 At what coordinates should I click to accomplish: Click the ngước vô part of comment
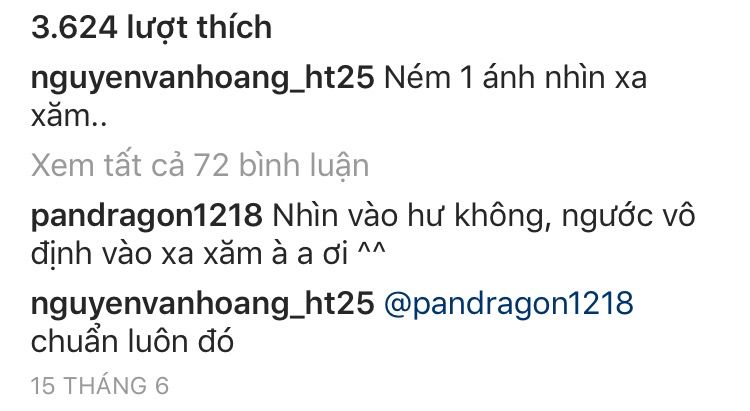(628, 216)
